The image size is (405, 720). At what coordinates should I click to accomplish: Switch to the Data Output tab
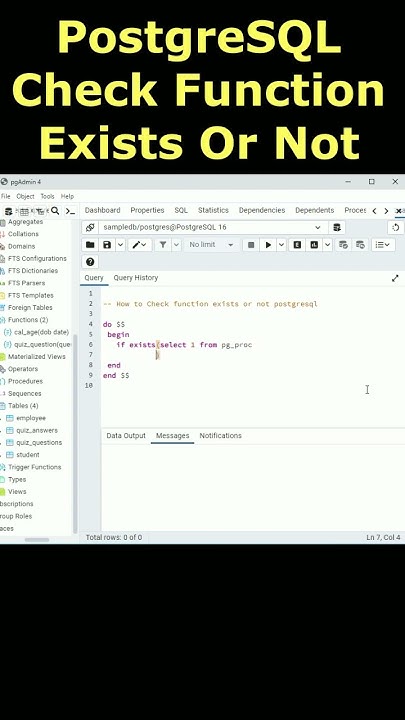click(x=126, y=435)
